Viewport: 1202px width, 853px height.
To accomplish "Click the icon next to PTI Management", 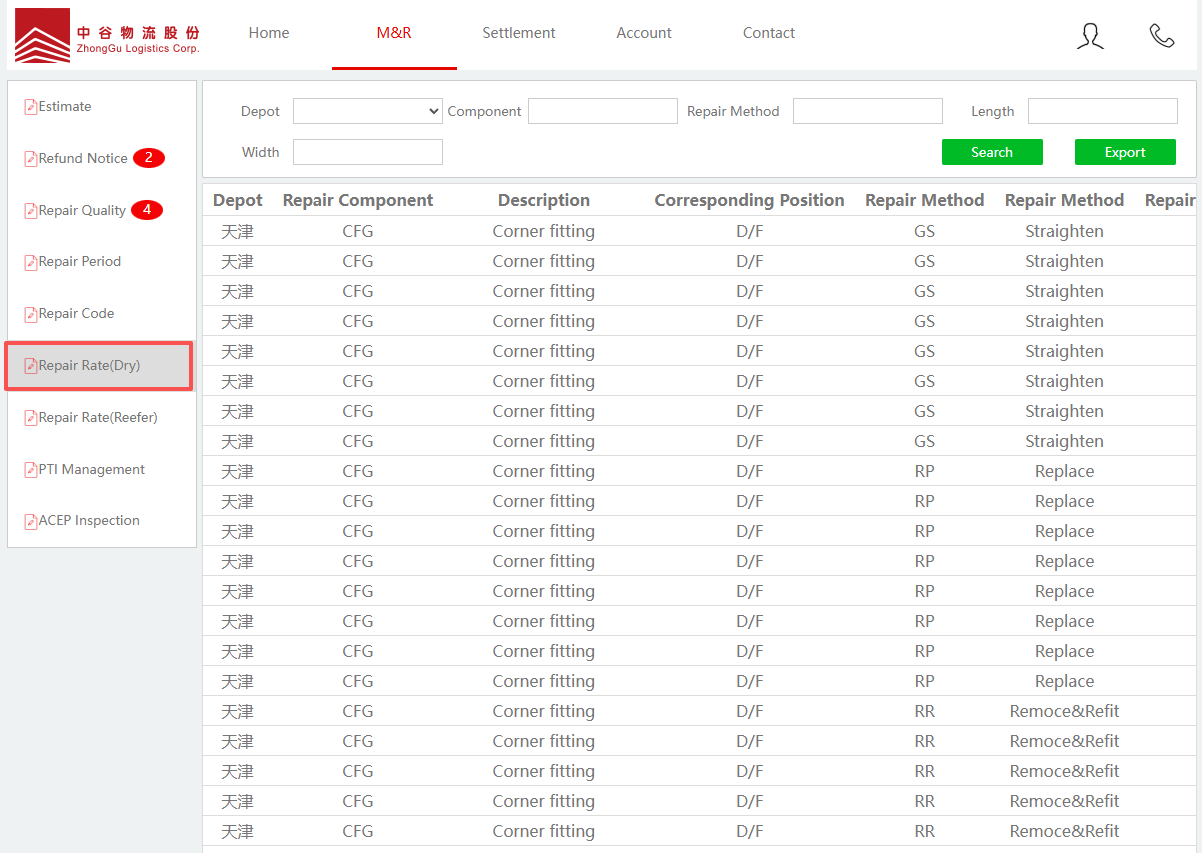I will (31, 470).
